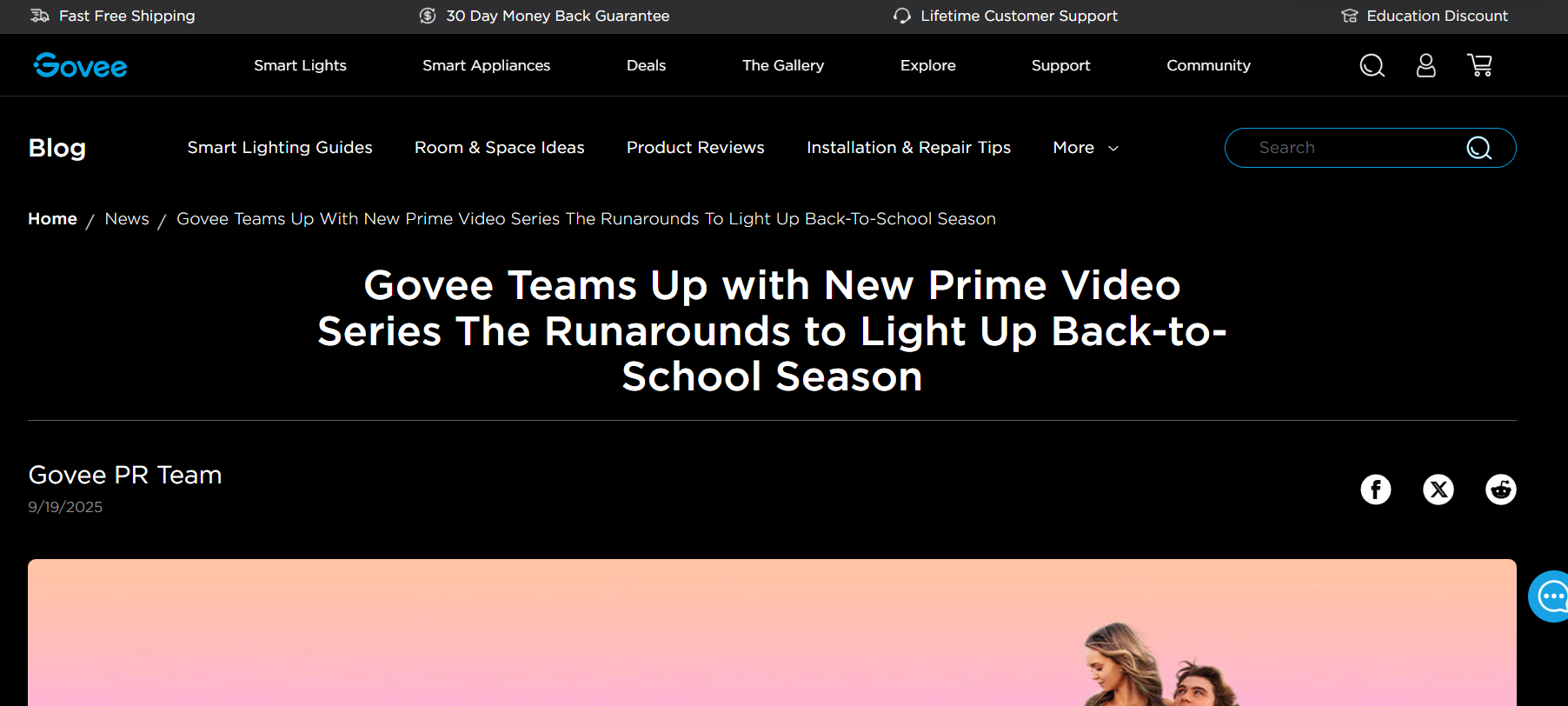The image size is (1568, 706).
Task: Open the live chat bubble
Action: (x=1551, y=596)
